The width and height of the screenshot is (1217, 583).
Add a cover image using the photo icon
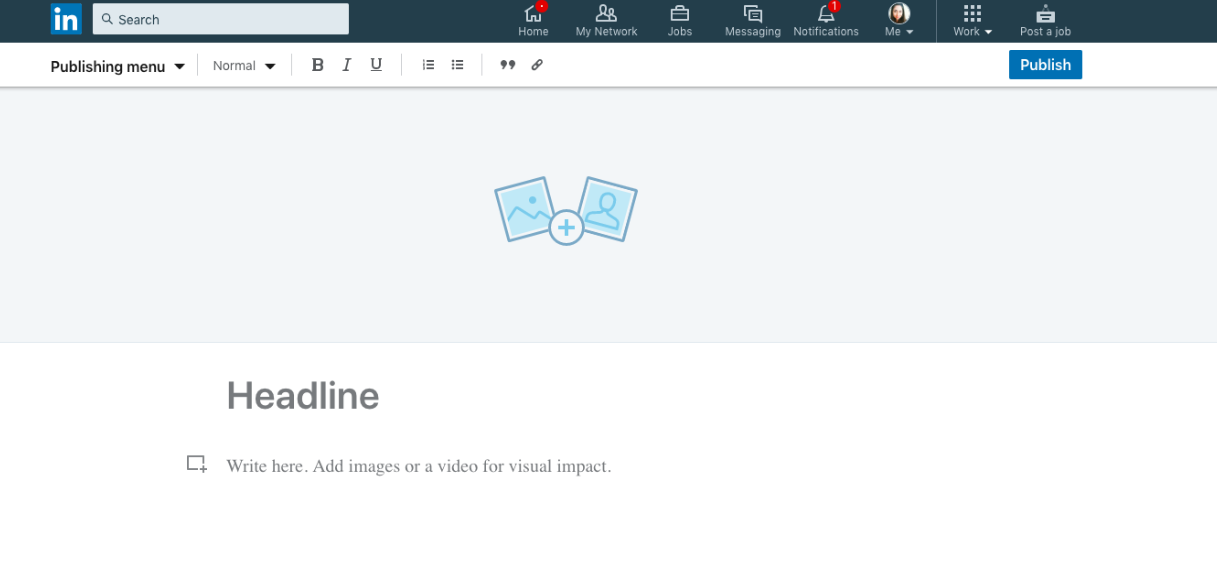click(x=566, y=210)
